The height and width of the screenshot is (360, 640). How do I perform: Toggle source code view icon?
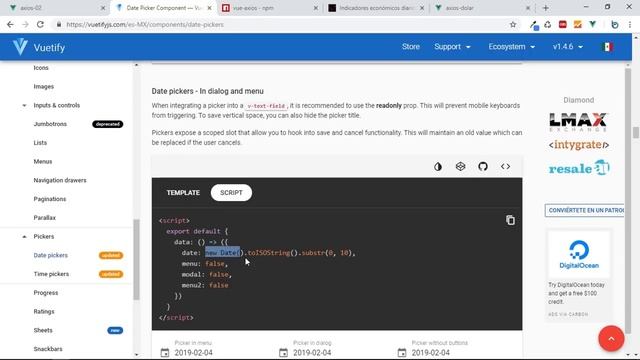(505, 167)
